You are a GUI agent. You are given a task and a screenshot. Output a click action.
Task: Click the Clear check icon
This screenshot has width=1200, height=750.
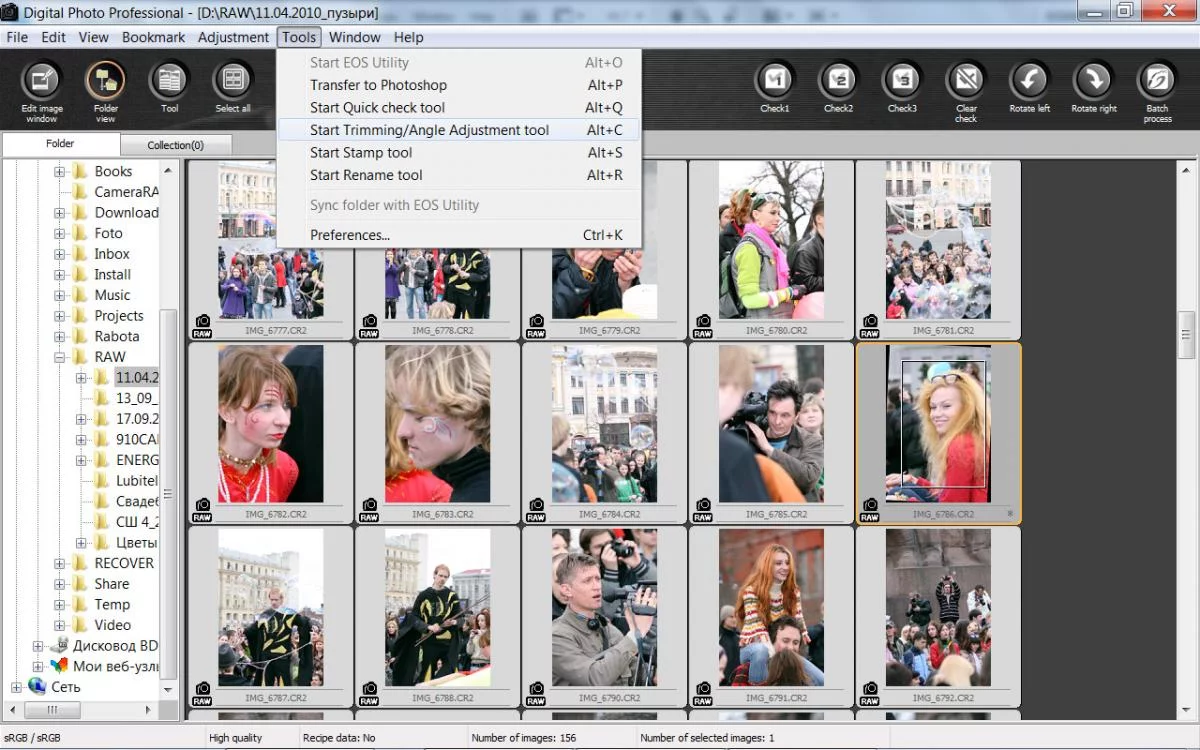[x=966, y=81]
